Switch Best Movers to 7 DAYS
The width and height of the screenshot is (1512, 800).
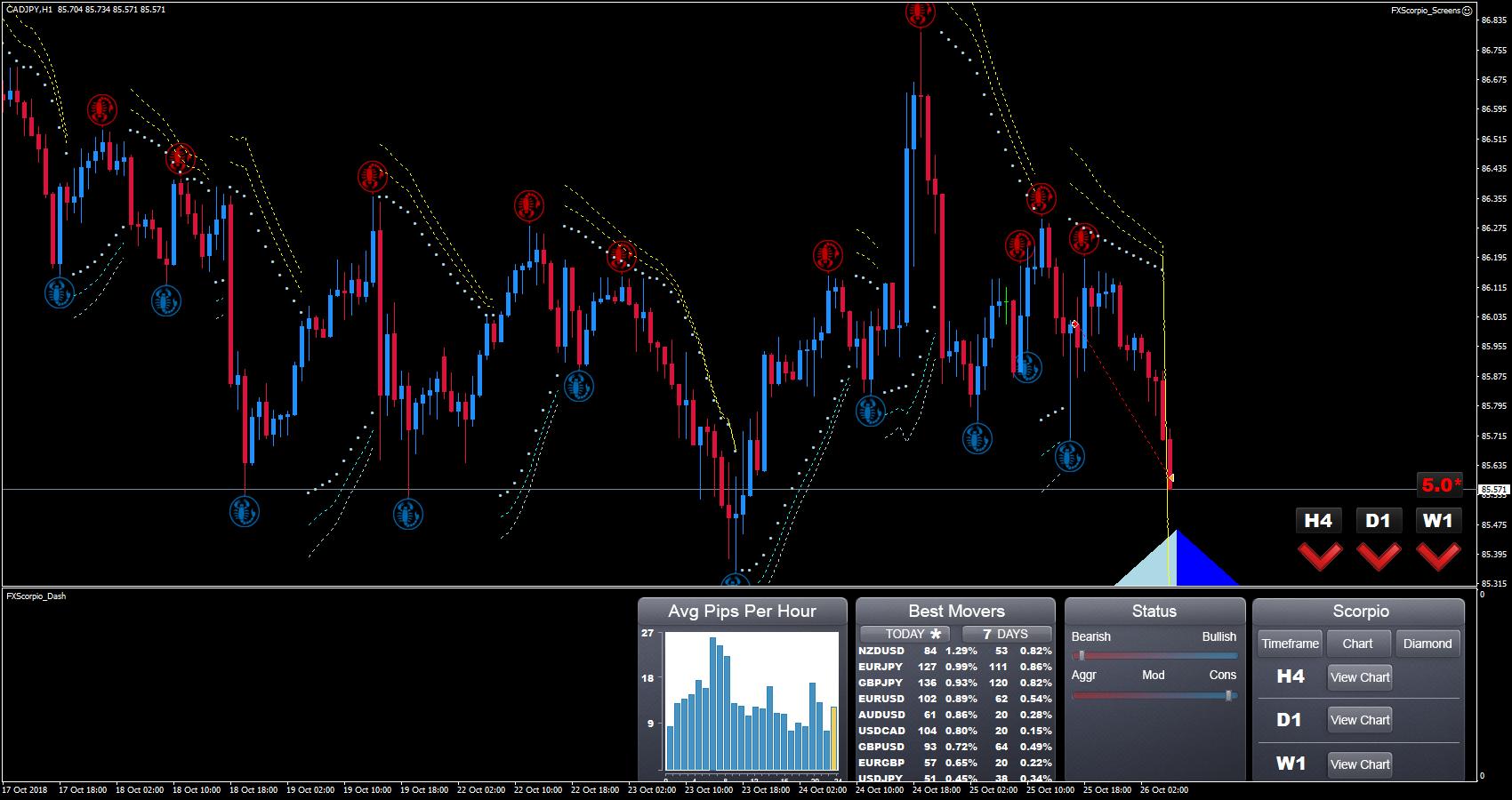pos(1006,634)
